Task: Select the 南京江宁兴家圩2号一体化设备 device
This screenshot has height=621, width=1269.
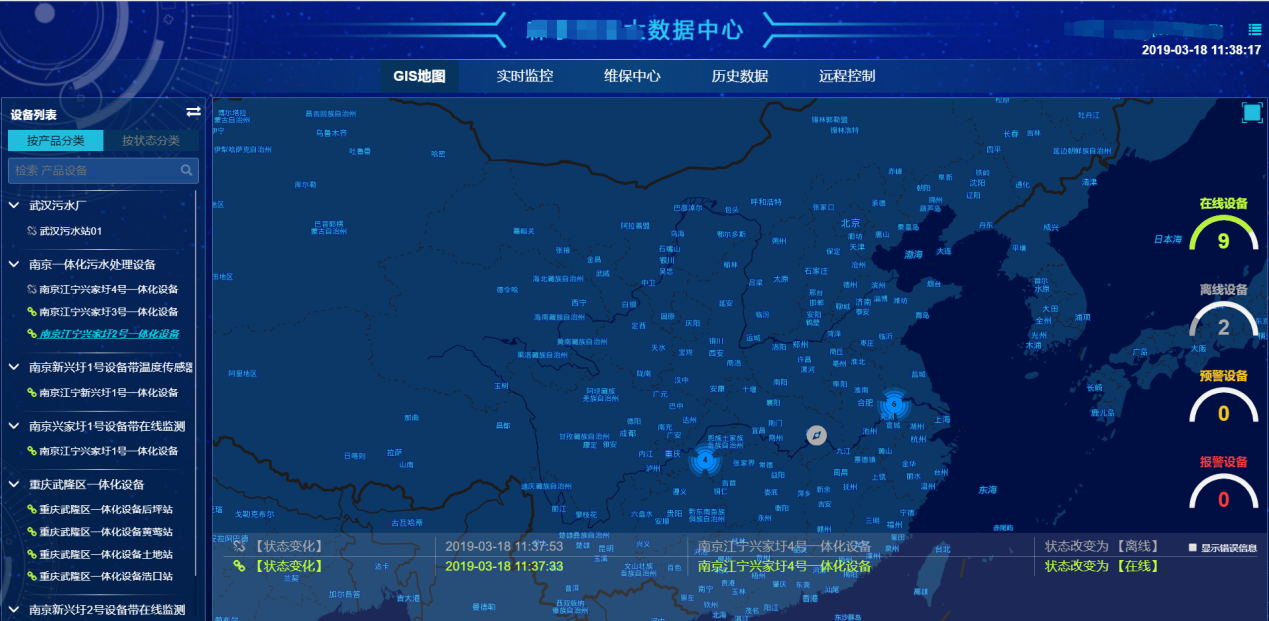Action: 110,332
